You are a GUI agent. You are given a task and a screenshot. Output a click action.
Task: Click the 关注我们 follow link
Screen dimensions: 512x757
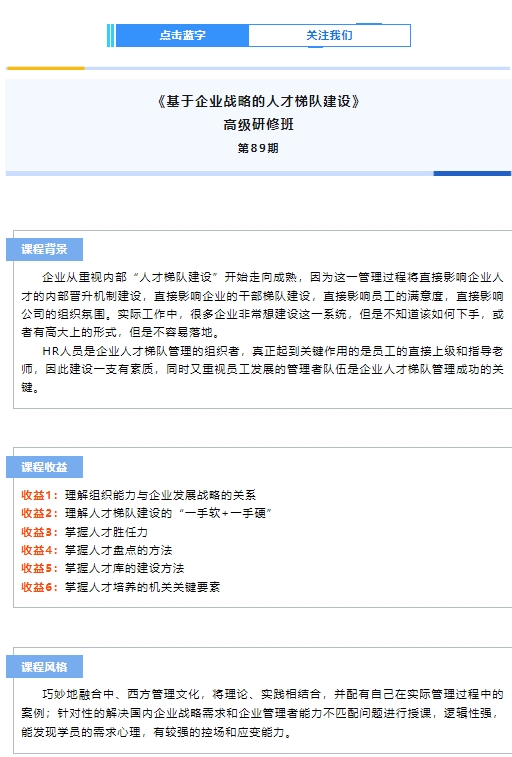(329, 35)
